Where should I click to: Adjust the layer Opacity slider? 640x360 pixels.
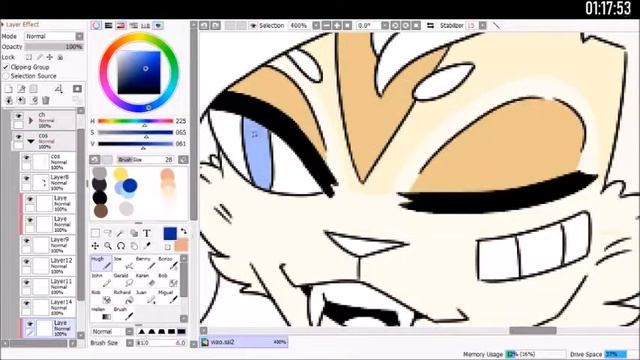point(54,47)
